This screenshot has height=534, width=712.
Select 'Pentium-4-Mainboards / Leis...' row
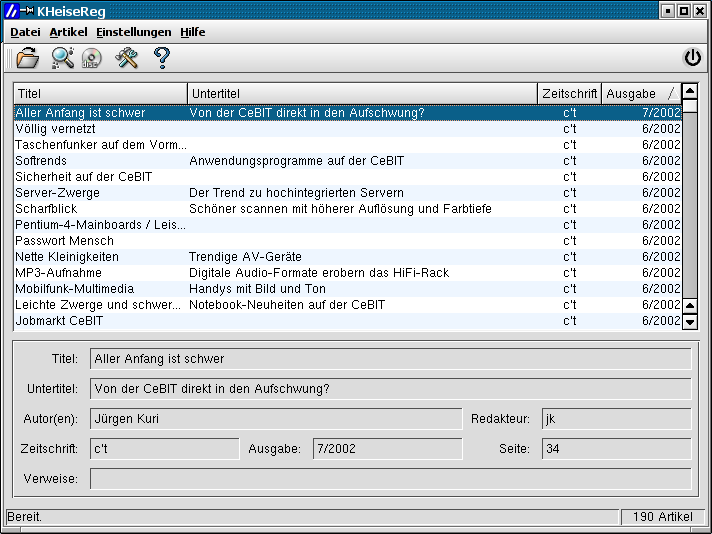pyautogui.click(x=348, y=225)
